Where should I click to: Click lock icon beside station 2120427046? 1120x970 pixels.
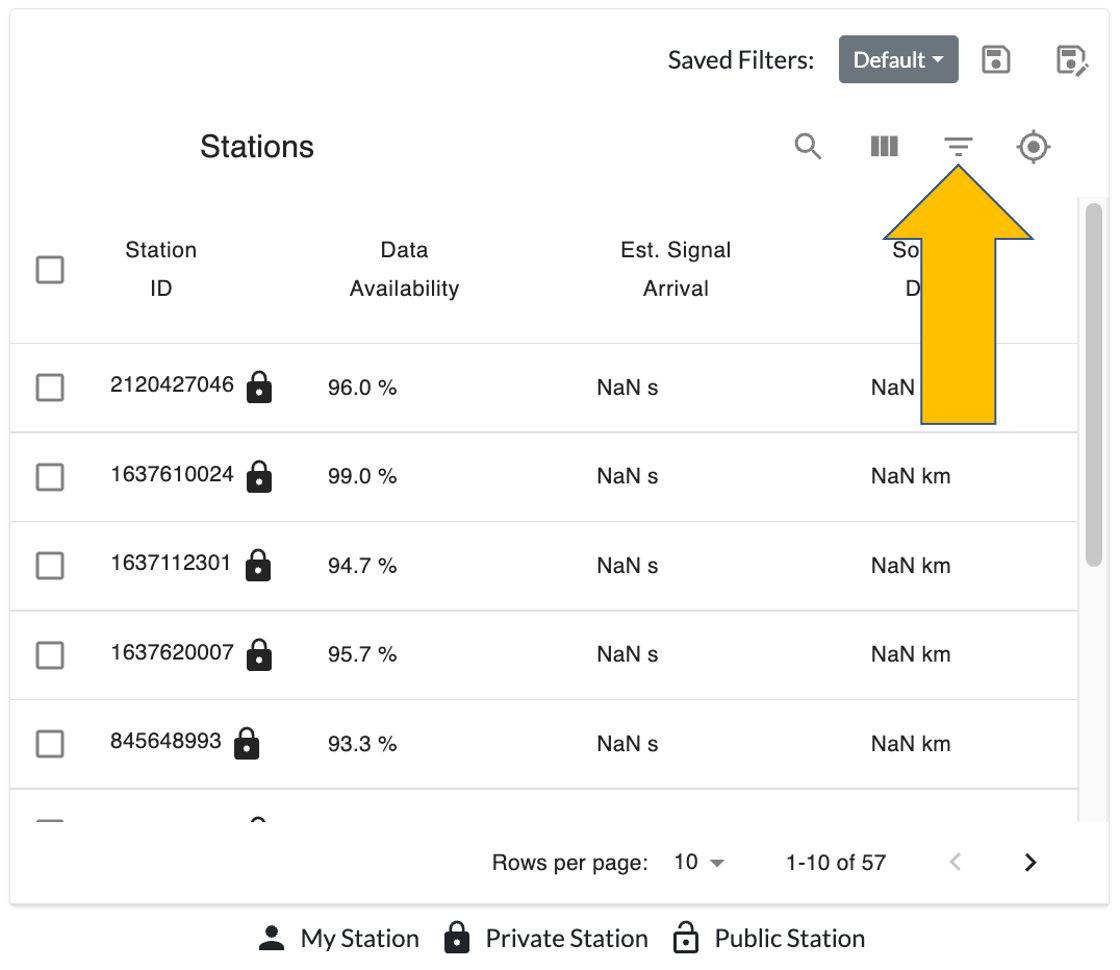259,387
